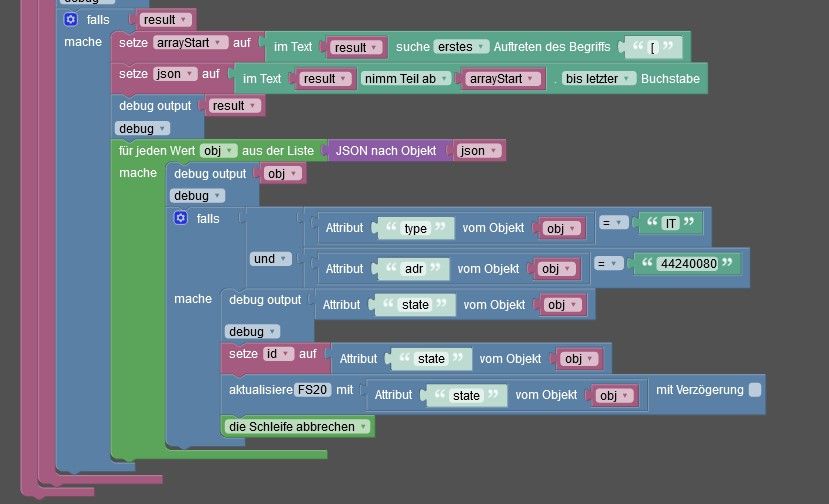The width and height of the screenshot is (829, 504).
Task: Open the arrayStart dropdown after 'nimm Teil ab'
Action: pos(503,79)
